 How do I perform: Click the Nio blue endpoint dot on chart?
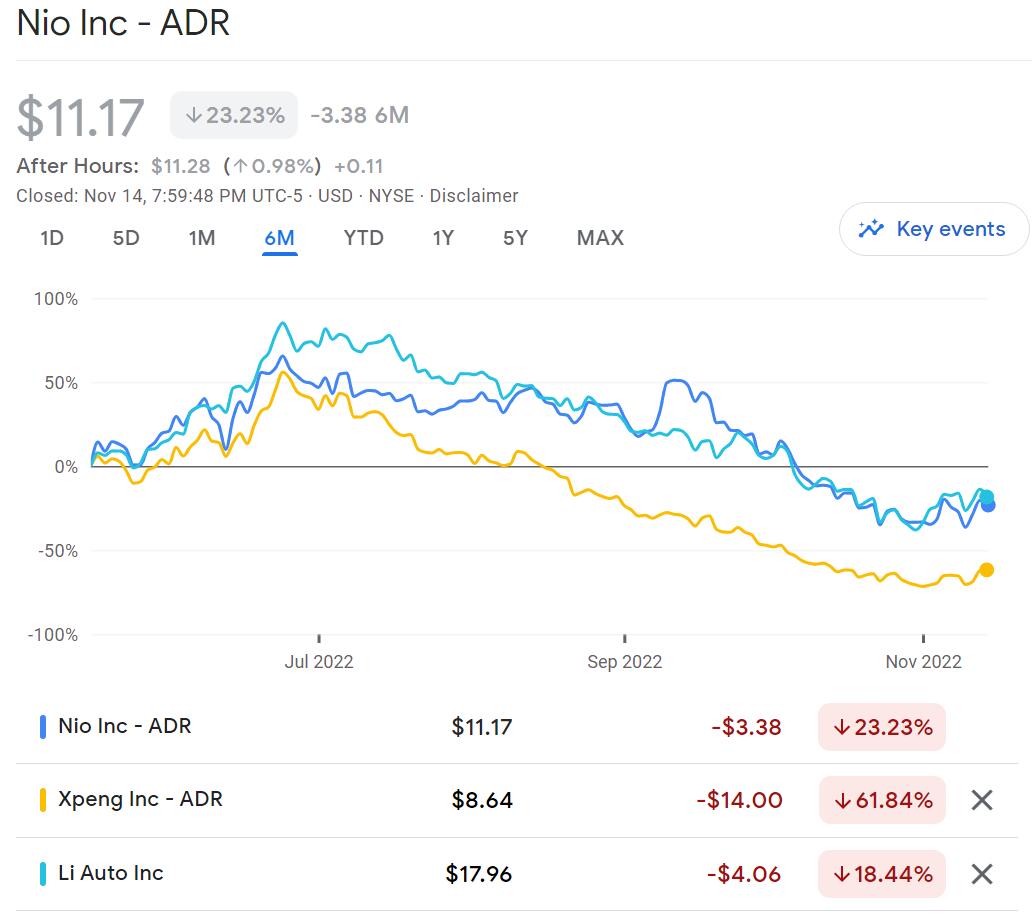tap(988, 505)
